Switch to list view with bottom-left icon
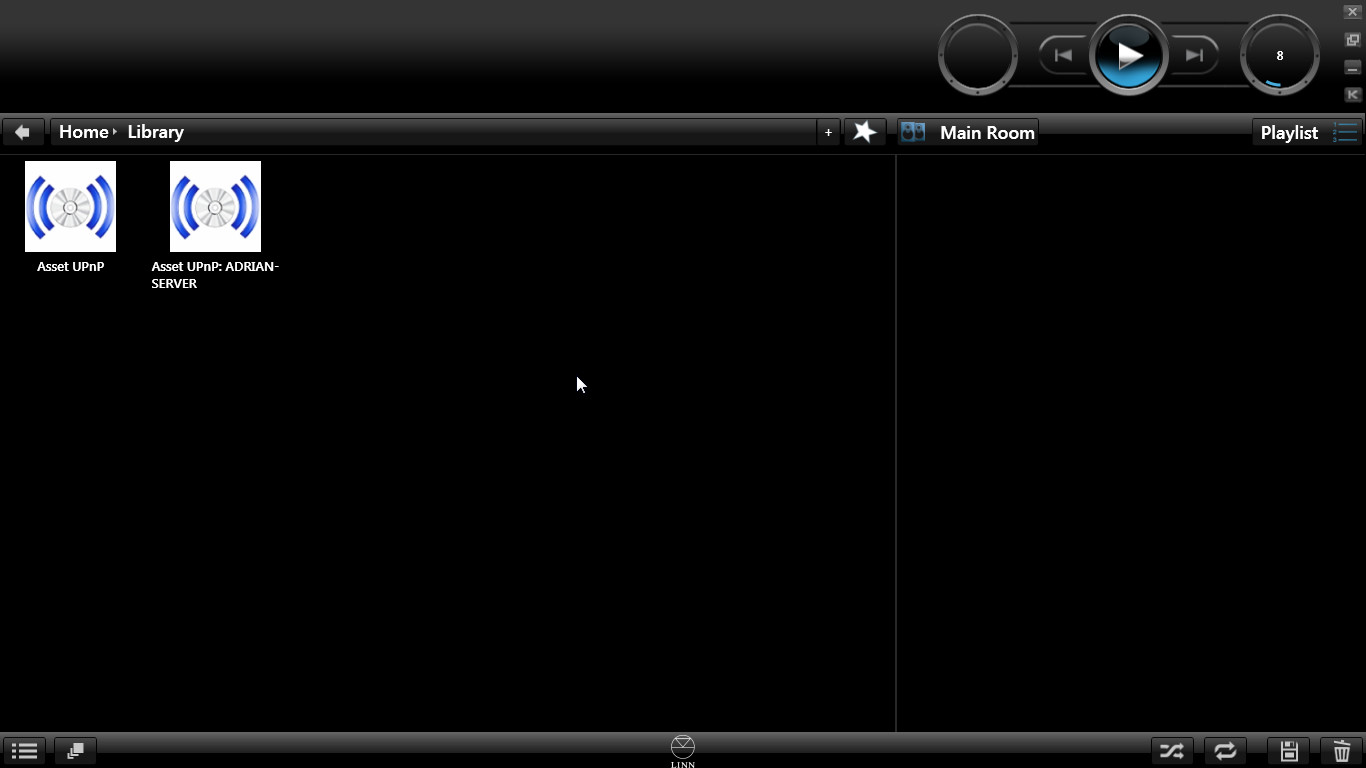Screen dimensions: 1366x768 (x=24, y=751)
